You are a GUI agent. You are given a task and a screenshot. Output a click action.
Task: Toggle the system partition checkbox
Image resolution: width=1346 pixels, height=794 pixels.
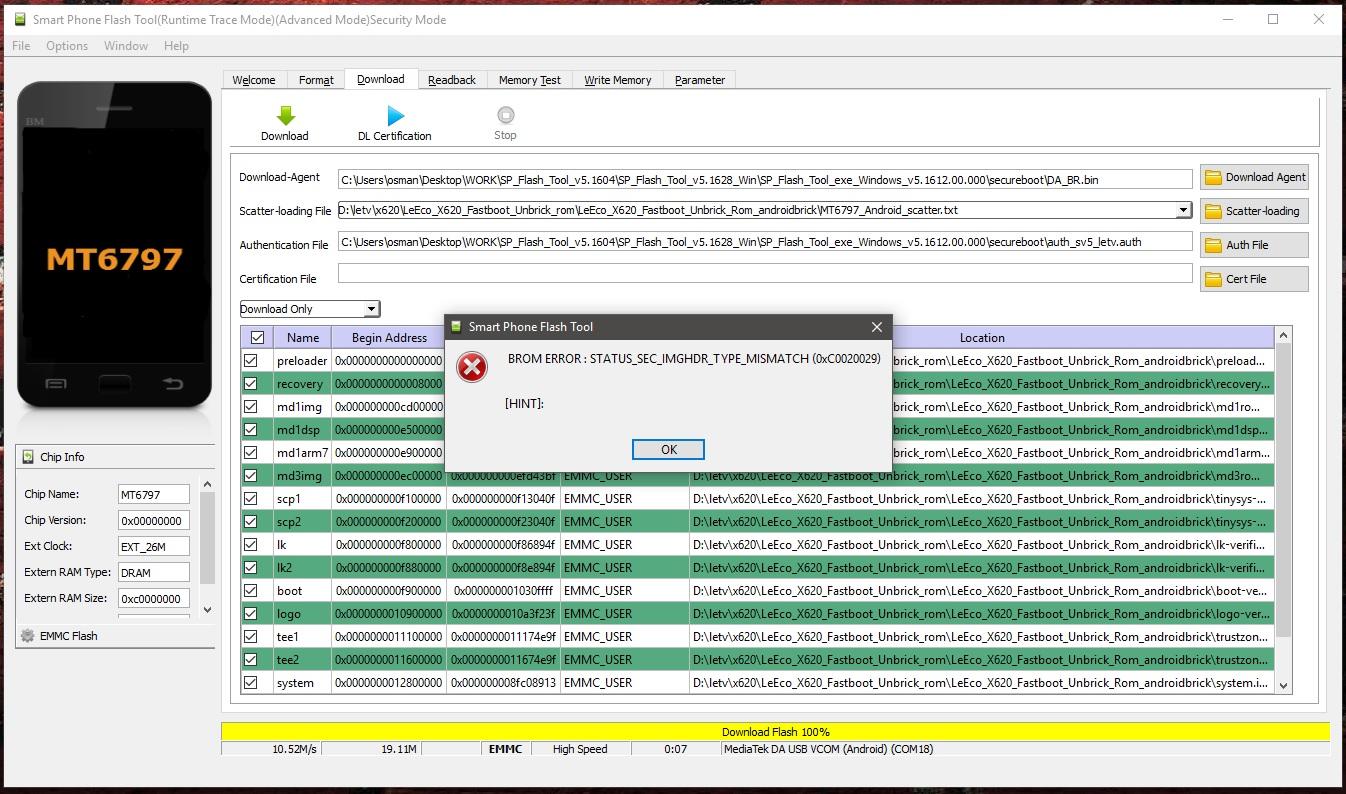[251, 683]
